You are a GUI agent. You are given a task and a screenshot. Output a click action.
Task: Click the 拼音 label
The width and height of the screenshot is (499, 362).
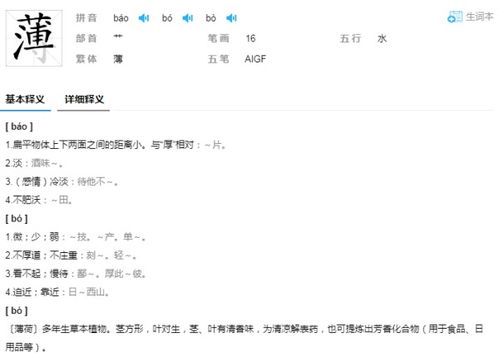pos(86,18)
